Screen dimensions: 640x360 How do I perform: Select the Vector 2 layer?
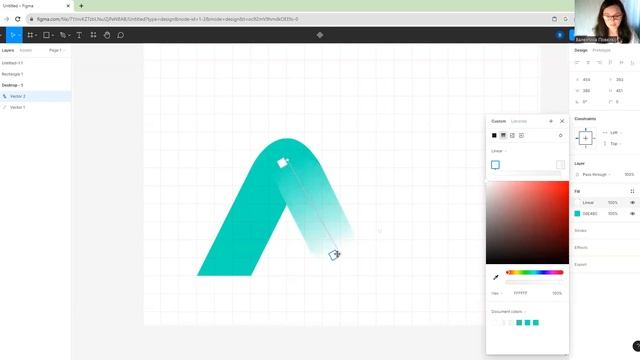point(36,96)
